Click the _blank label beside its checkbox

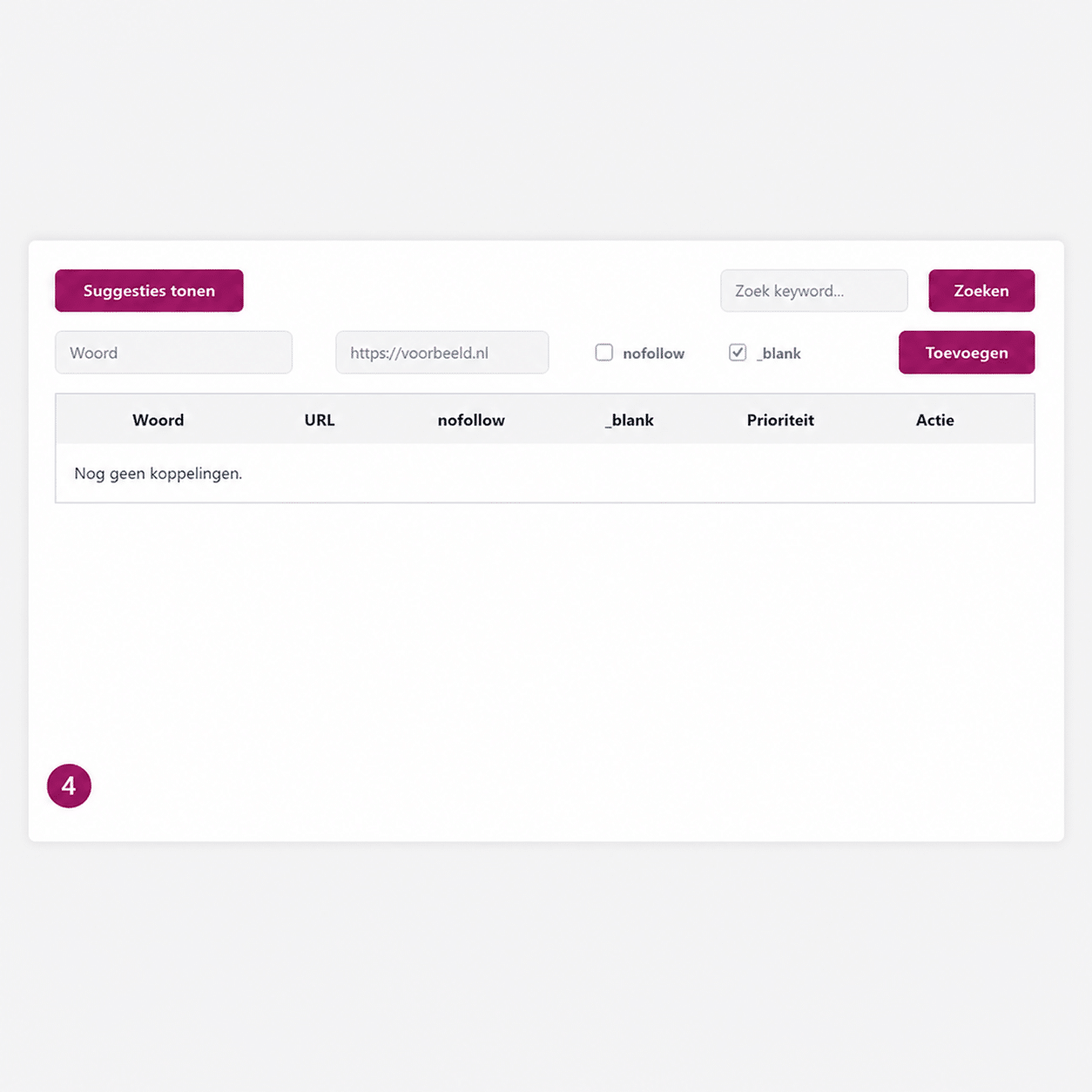point(779,354)
